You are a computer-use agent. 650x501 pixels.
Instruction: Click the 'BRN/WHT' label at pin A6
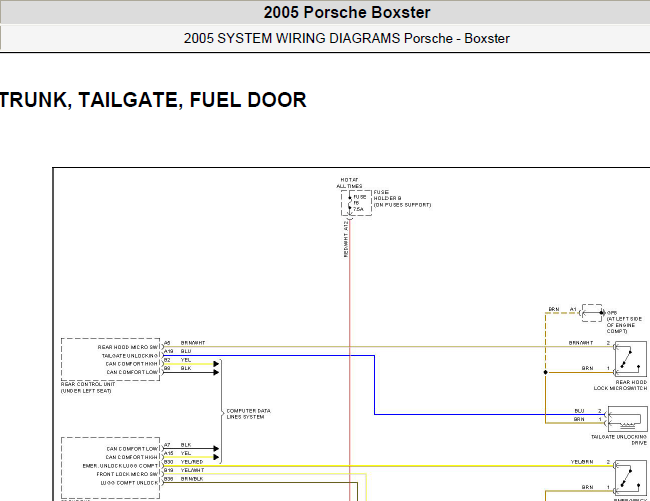(193, 343)
